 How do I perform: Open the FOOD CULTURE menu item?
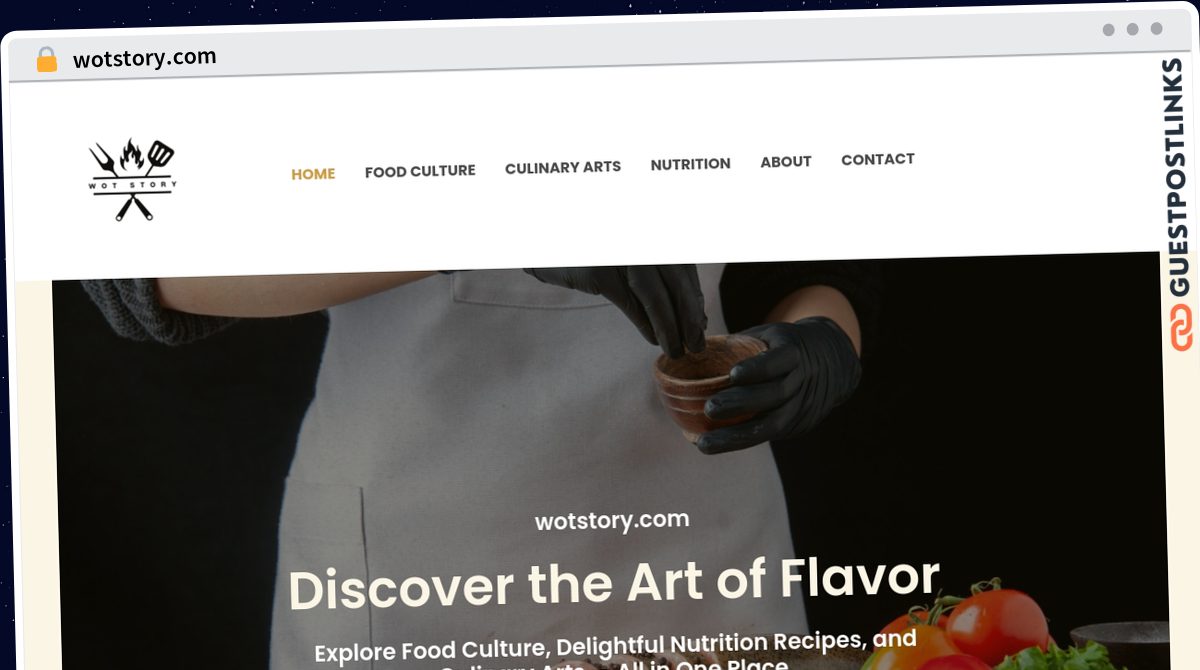420,171
